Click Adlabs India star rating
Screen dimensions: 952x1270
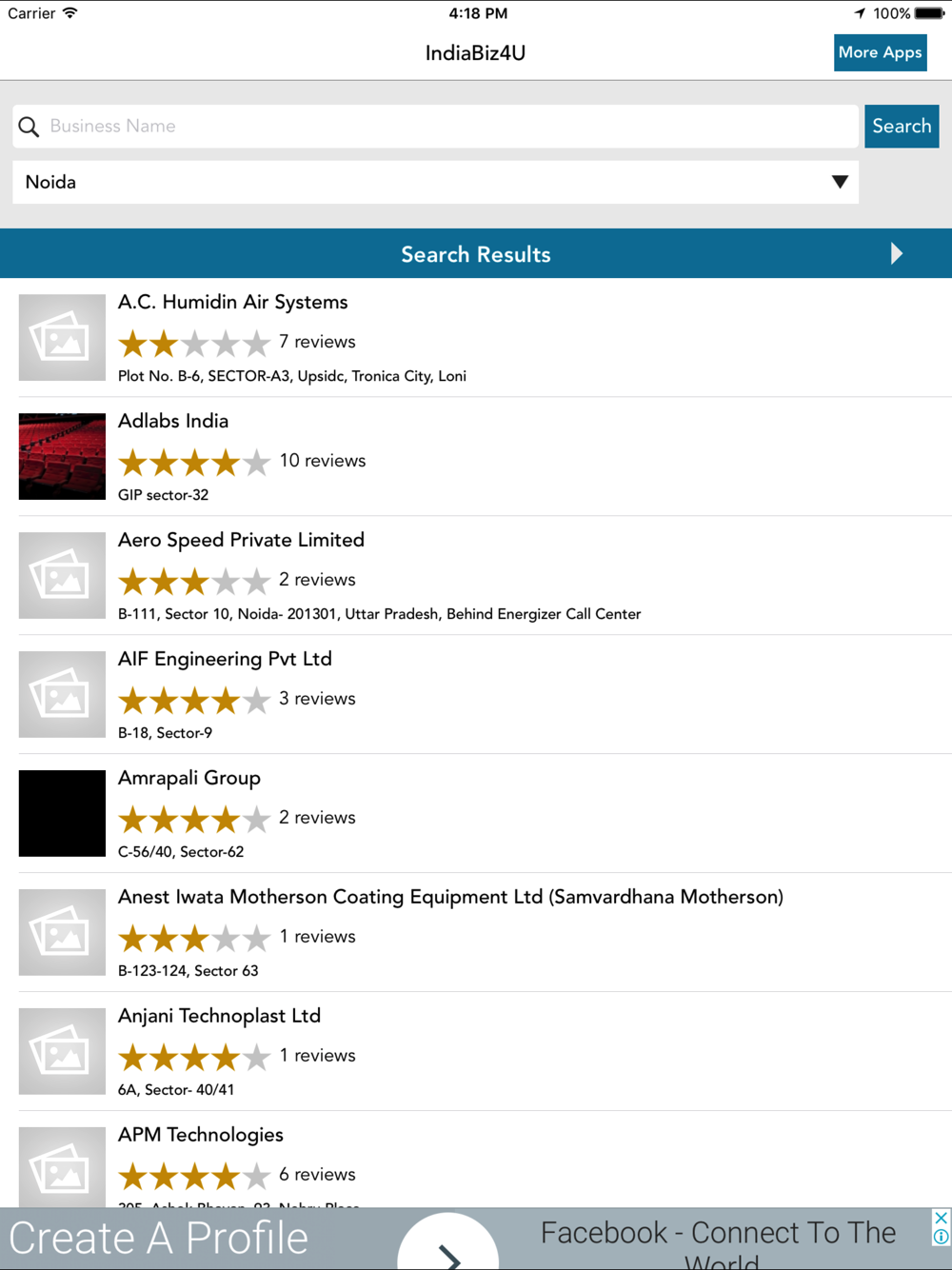pos(194,462)
